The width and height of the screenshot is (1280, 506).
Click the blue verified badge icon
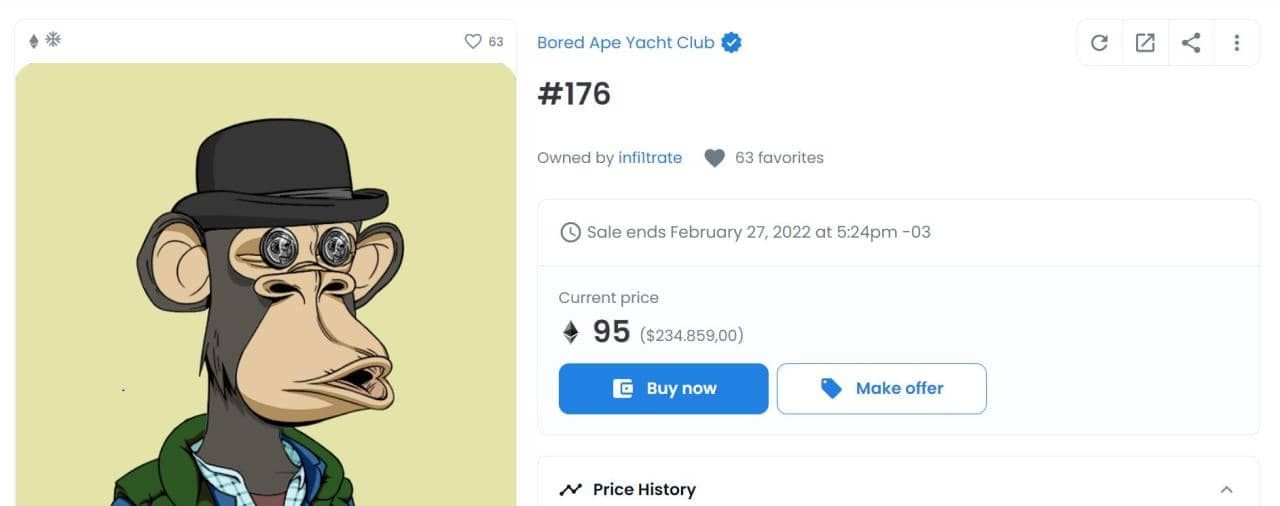click(732, 43)
